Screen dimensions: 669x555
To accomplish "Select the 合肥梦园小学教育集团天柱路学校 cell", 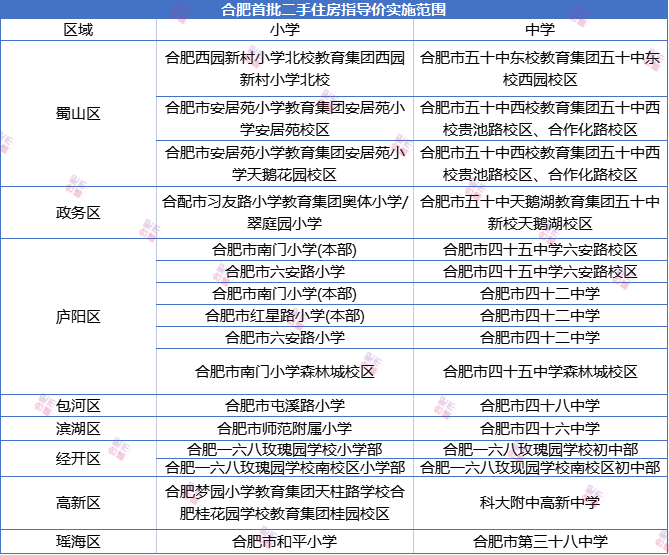I will (x=285, y=503).
